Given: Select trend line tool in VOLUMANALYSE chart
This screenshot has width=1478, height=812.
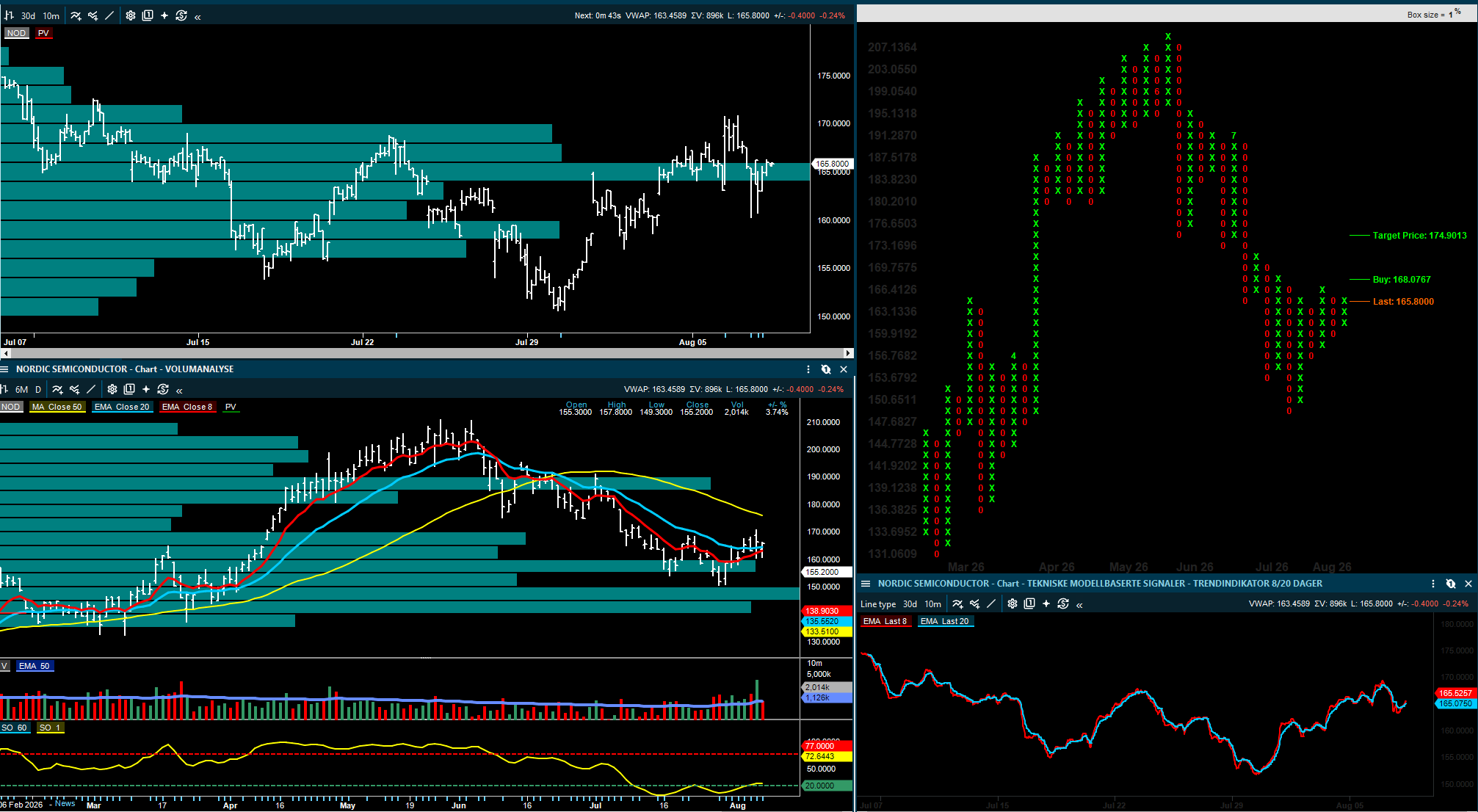Looking at the screenshot, I should [x=91, y=389].
